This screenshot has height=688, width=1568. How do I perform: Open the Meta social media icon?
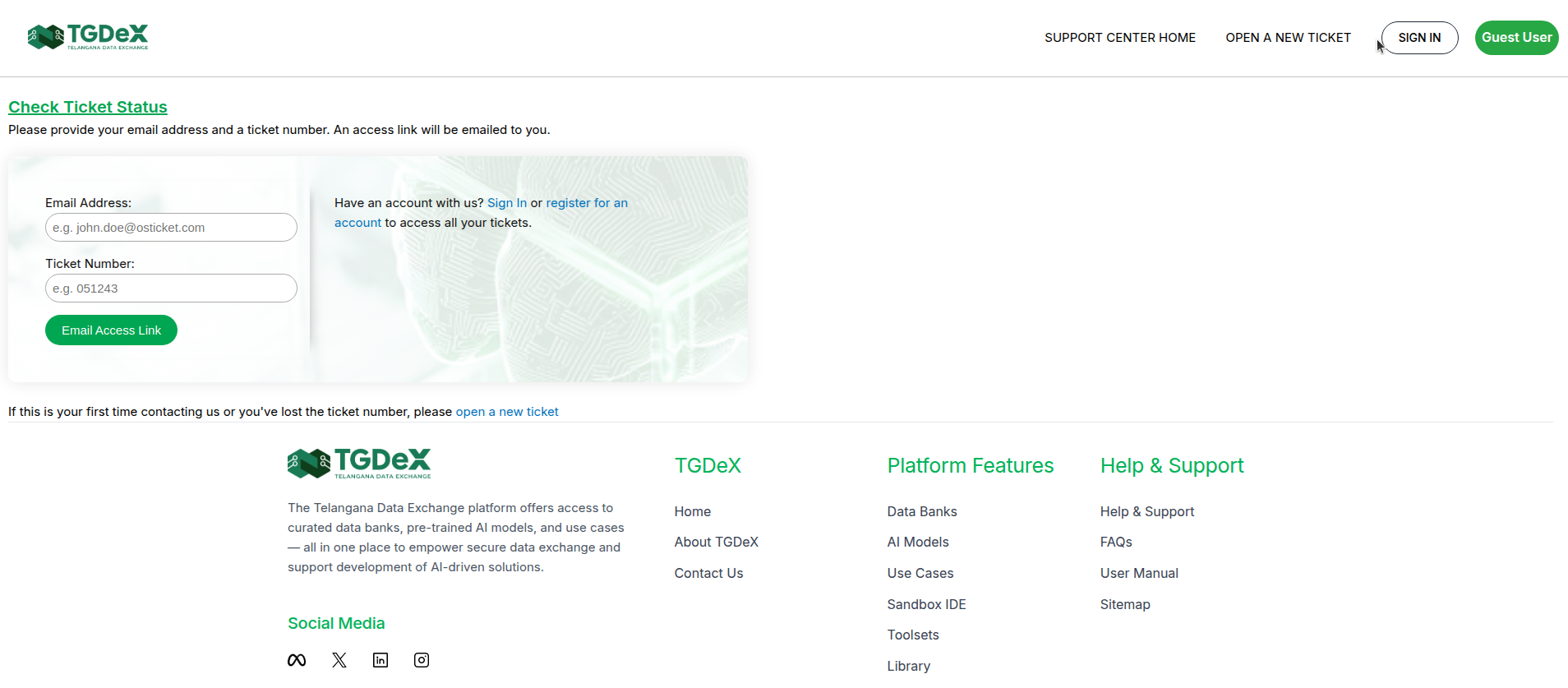[297, 660]
